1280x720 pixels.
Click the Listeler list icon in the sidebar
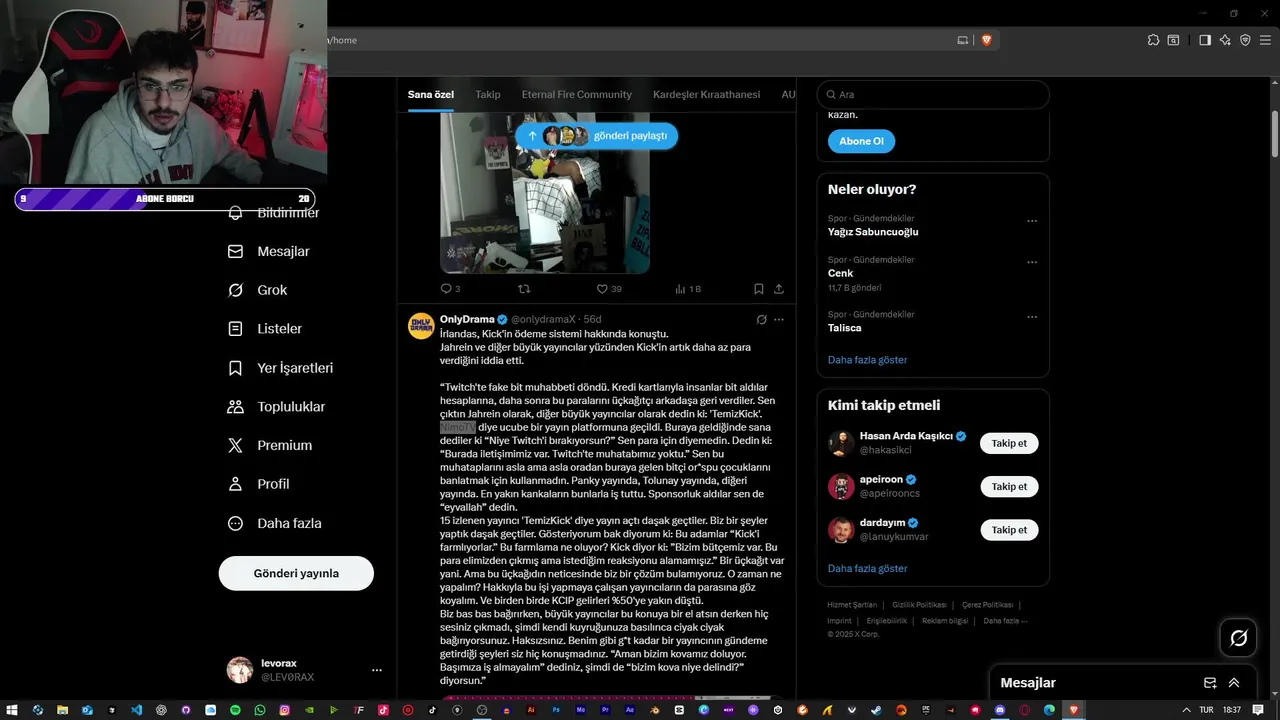pyautogui.click(x=235, y=329)
